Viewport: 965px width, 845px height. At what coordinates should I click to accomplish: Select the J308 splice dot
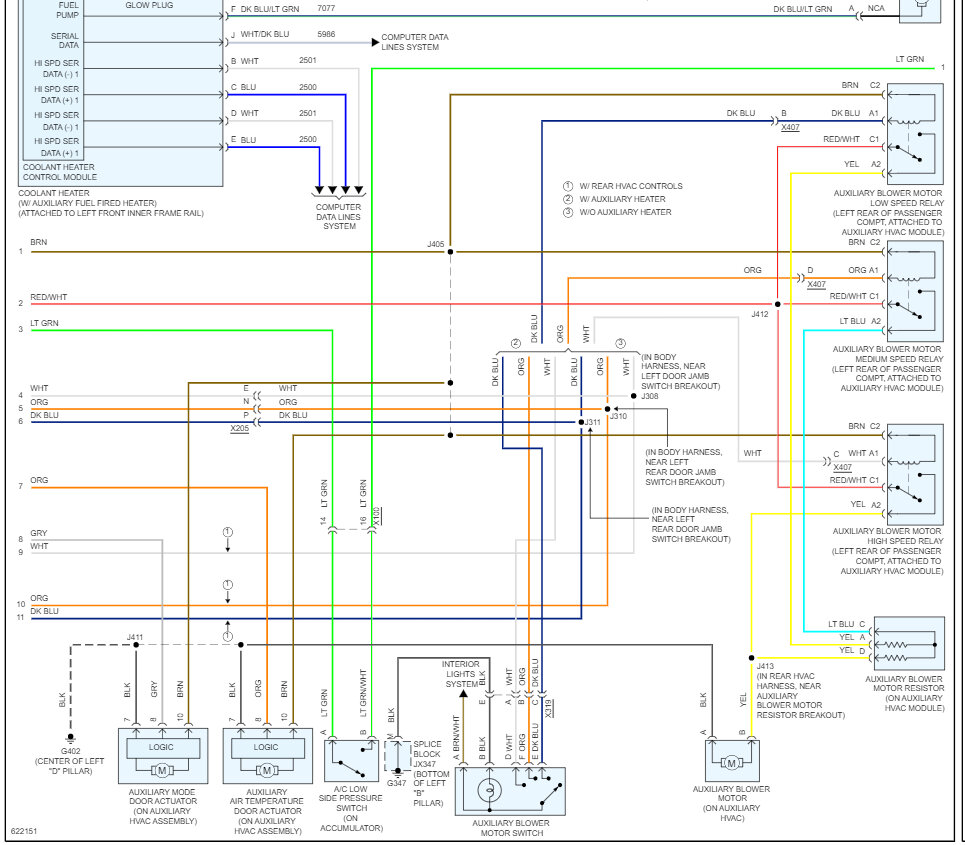click(x=634, y=396)
